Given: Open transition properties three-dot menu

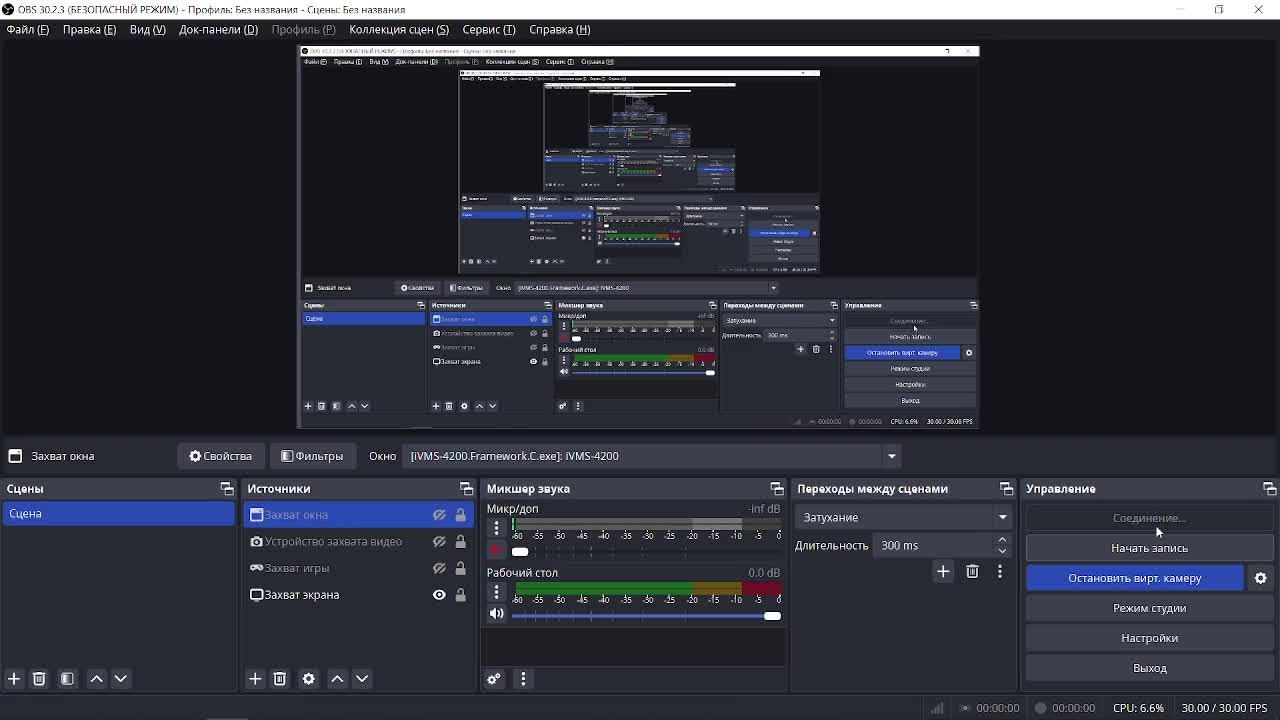Looking at the screenshot, I should [x=1000, y=571].
